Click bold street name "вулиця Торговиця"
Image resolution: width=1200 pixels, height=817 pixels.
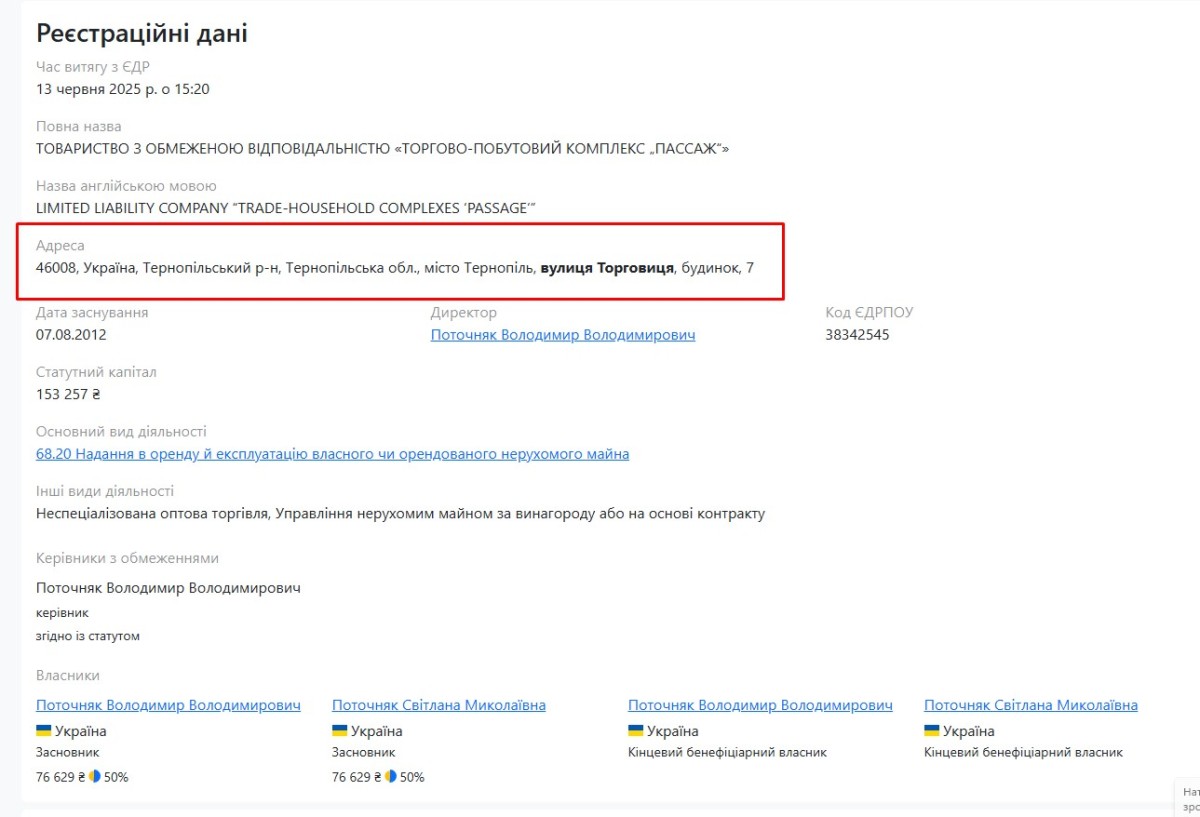tap(607, 268)
